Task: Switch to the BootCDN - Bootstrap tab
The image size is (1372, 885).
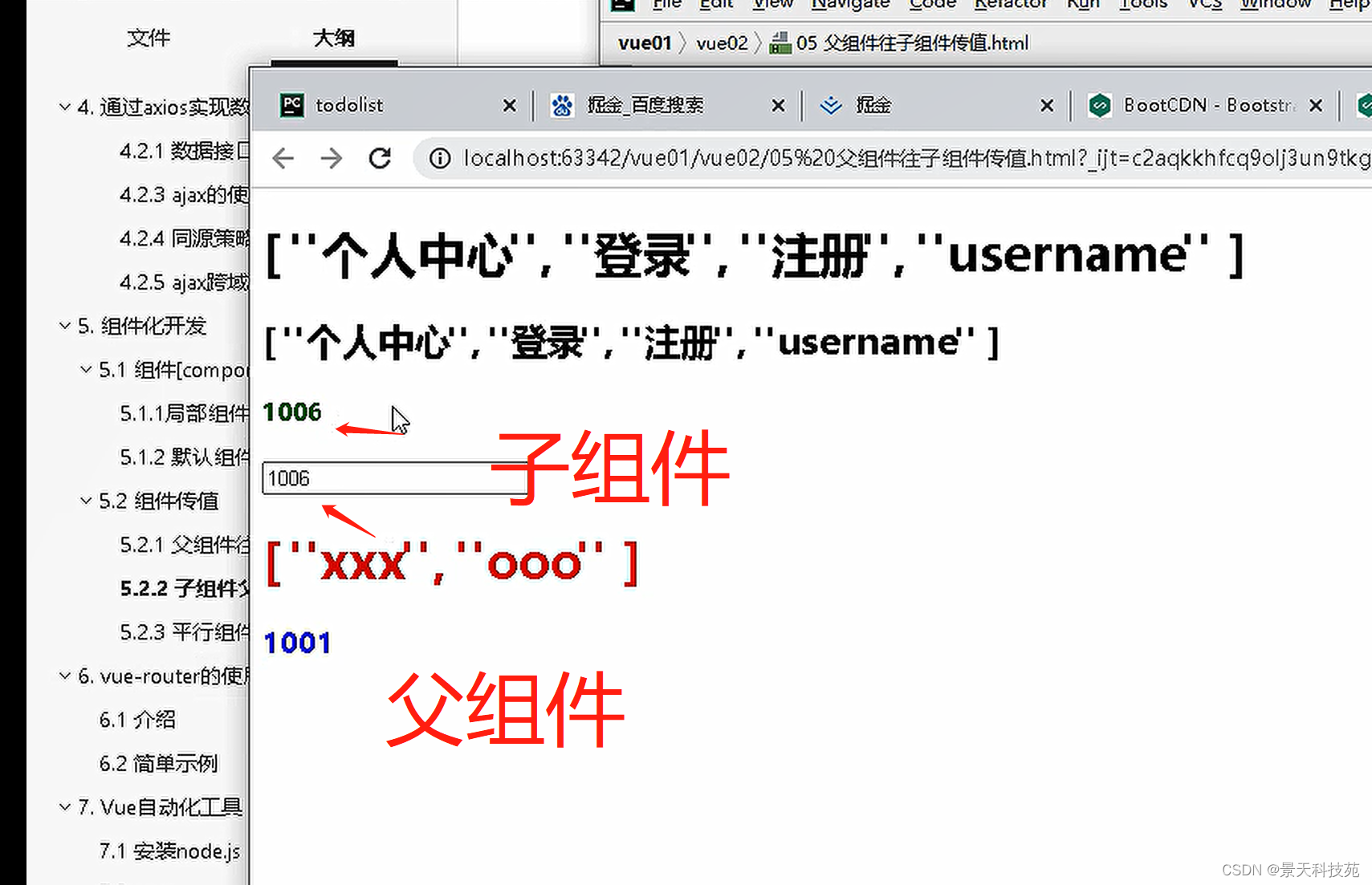Action: pyautogui.click(x=1204, y=105)
